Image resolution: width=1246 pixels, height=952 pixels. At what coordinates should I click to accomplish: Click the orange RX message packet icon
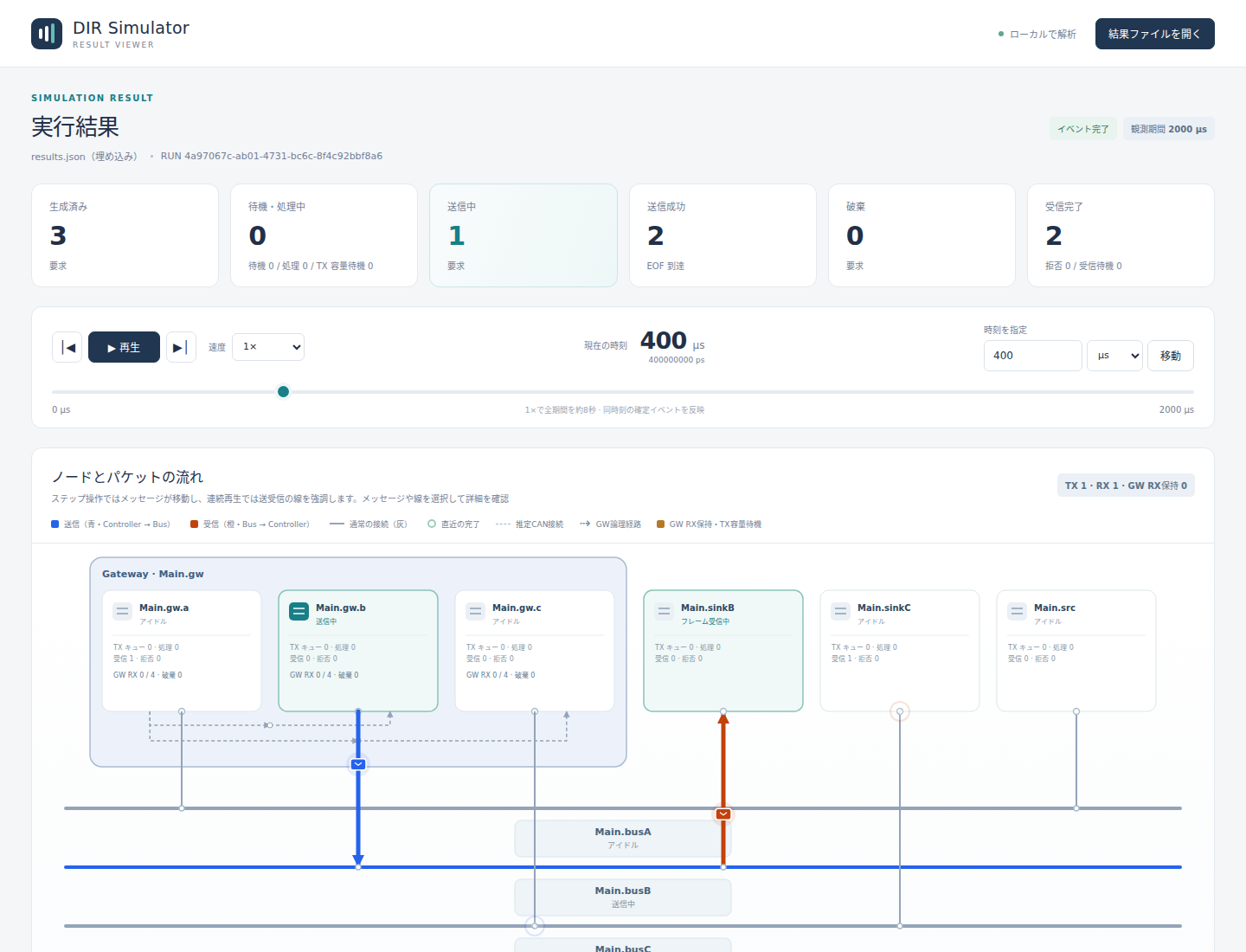coord(723,814)
